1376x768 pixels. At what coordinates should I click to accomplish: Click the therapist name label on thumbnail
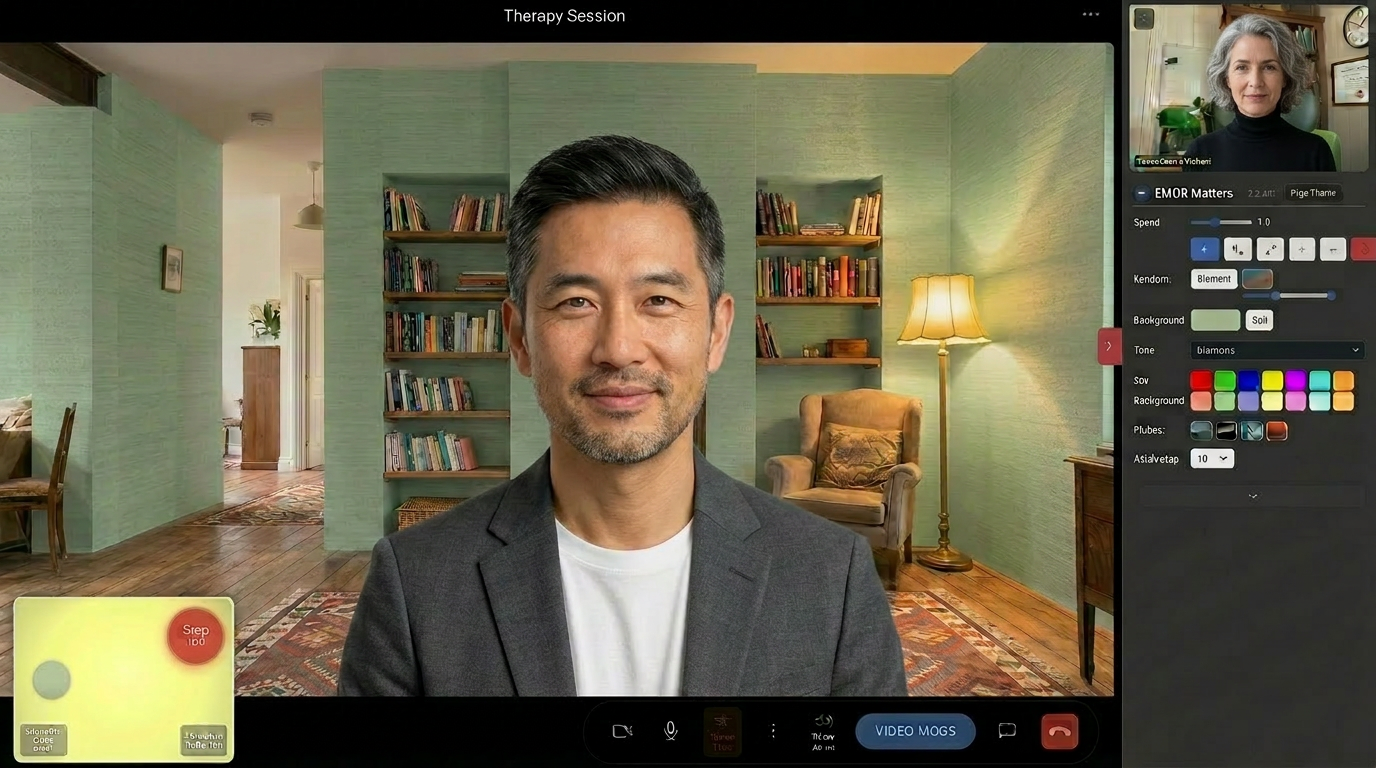pos(1173,161)
